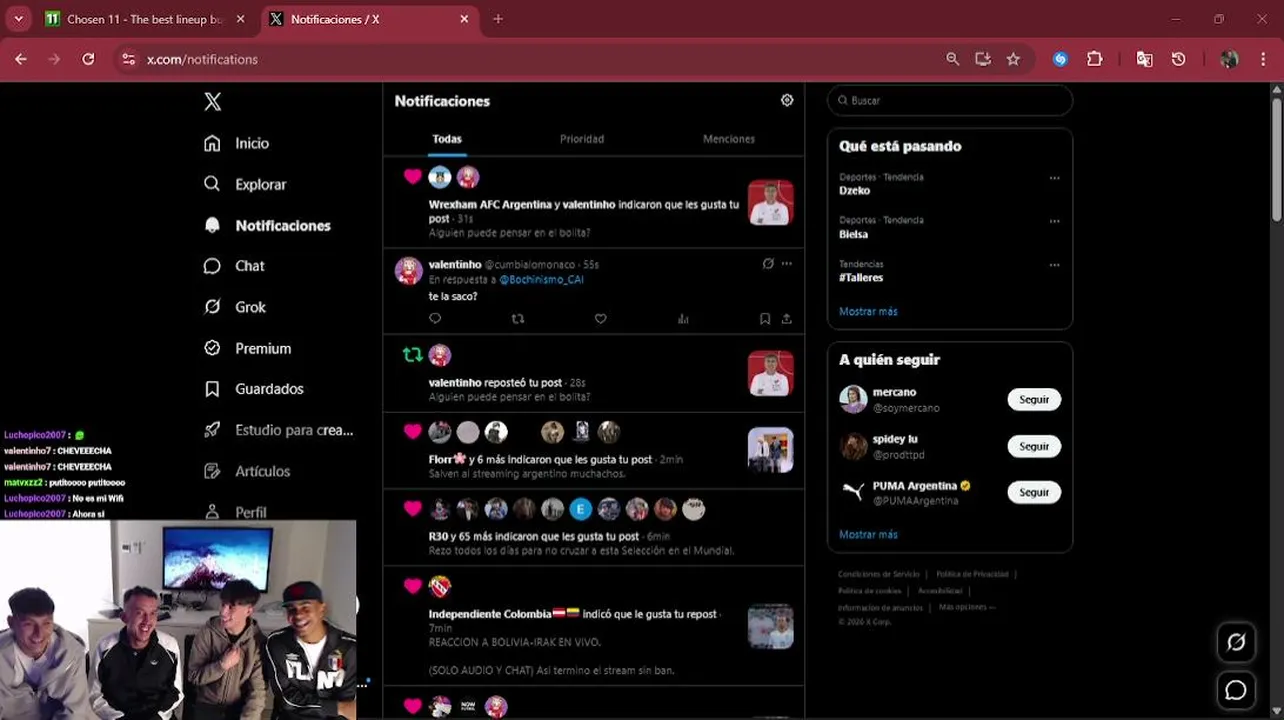Open floating Grok button bottom right
Image resolution: width=1284 pixels, height=720 pixels.
pyautogui.click(x=1236, y=643)
